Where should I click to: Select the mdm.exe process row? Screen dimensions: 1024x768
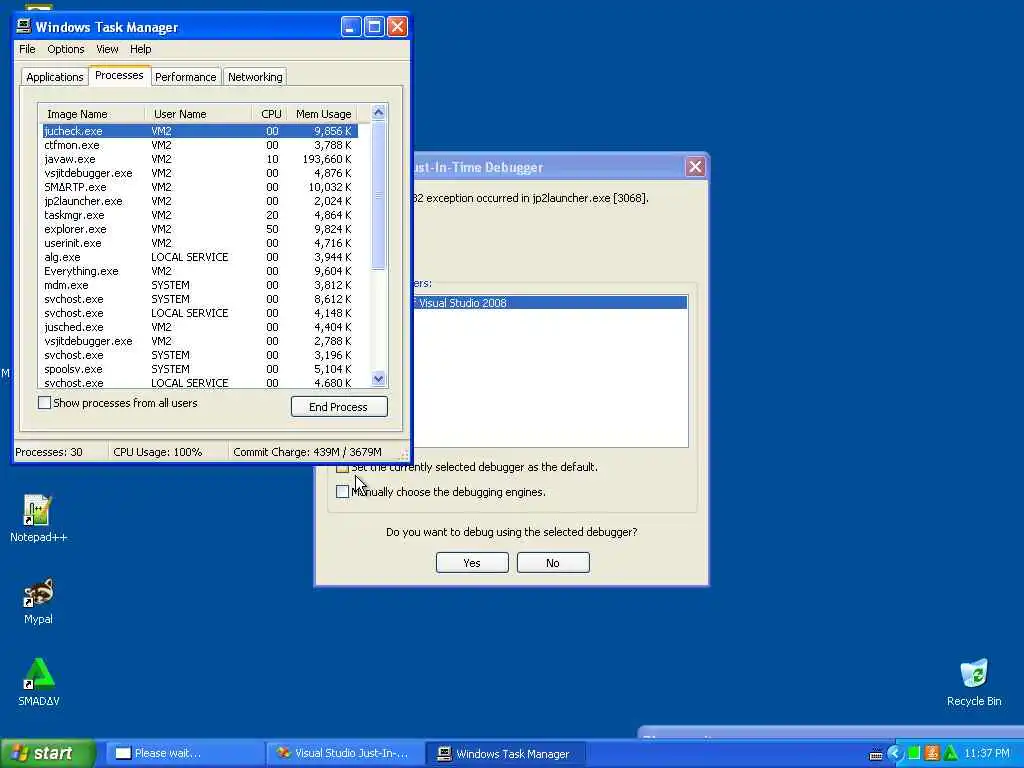(x=199, y=285)
